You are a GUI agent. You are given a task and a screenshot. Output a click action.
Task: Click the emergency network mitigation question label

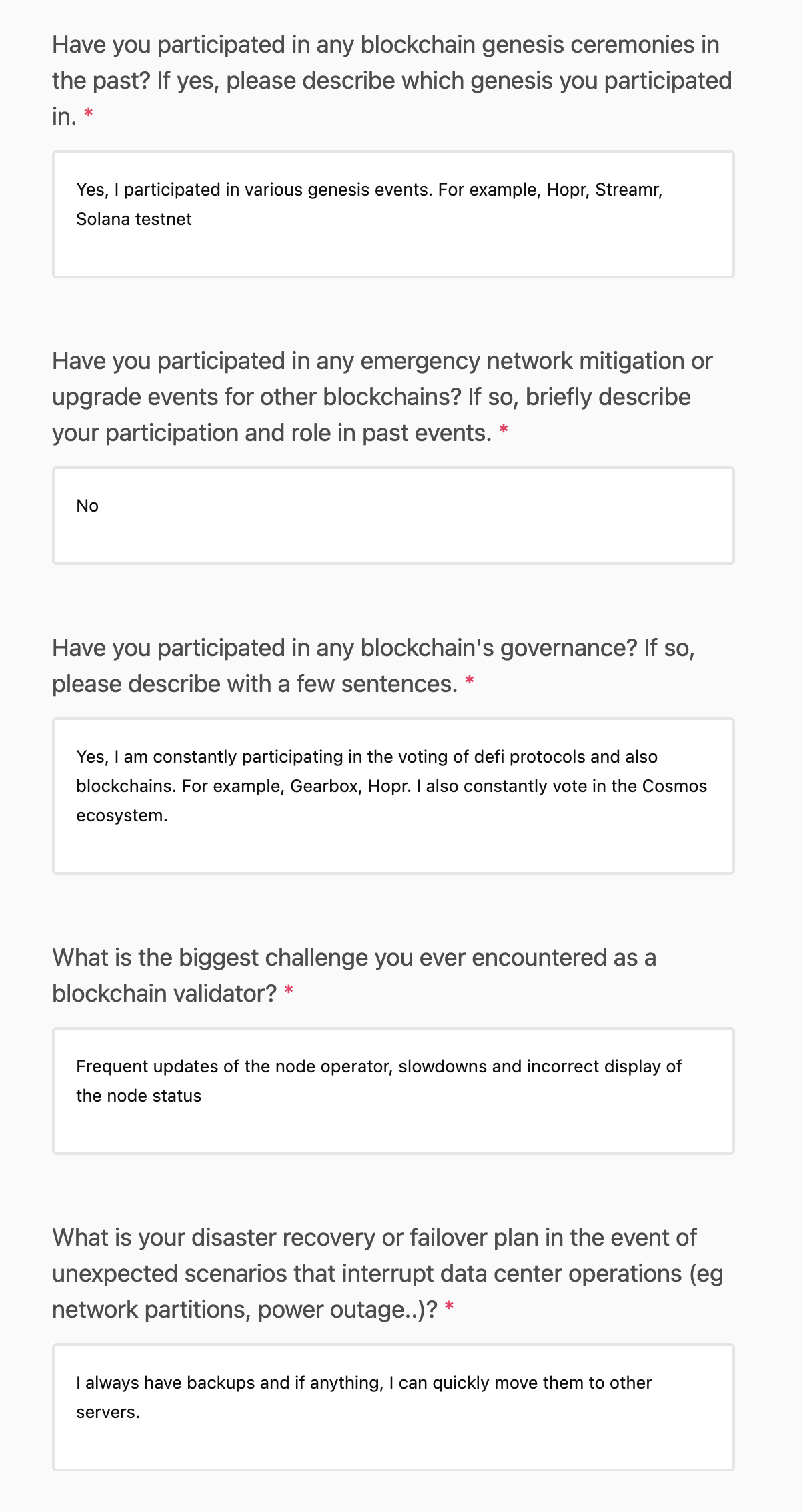[x=382, y=396]
